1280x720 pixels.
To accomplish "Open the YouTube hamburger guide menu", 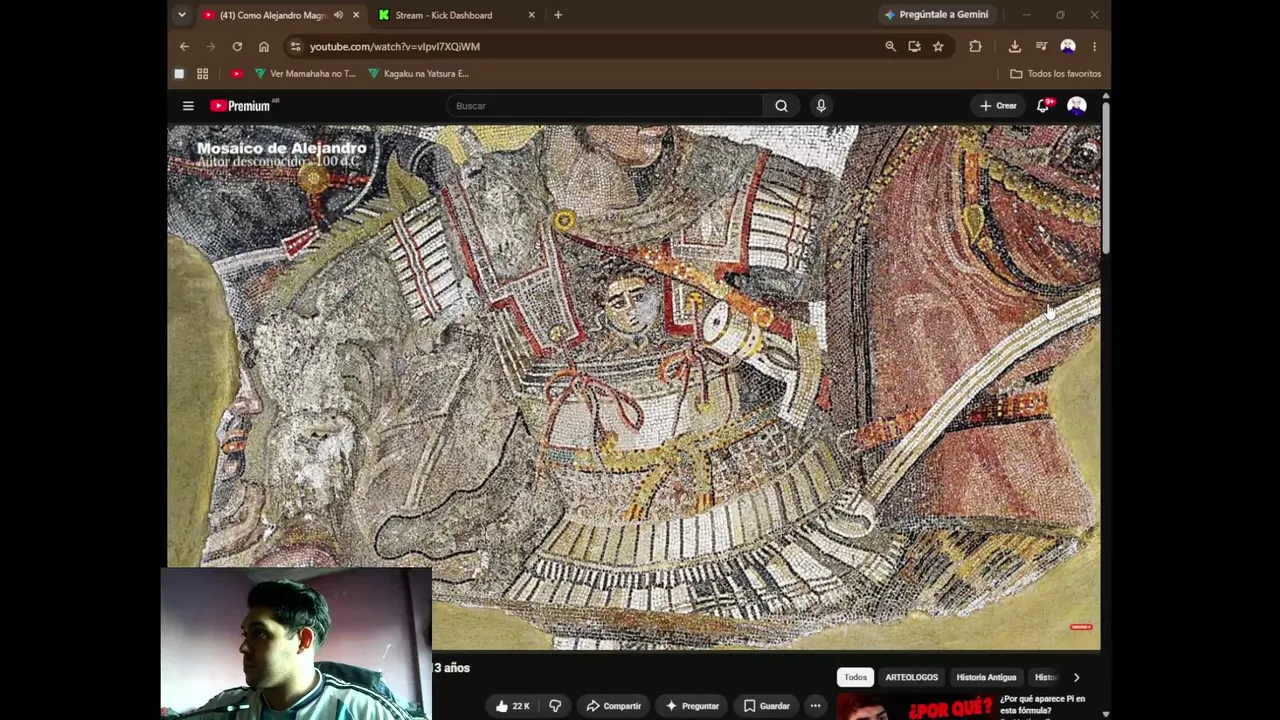I will (x=188, y=105).
